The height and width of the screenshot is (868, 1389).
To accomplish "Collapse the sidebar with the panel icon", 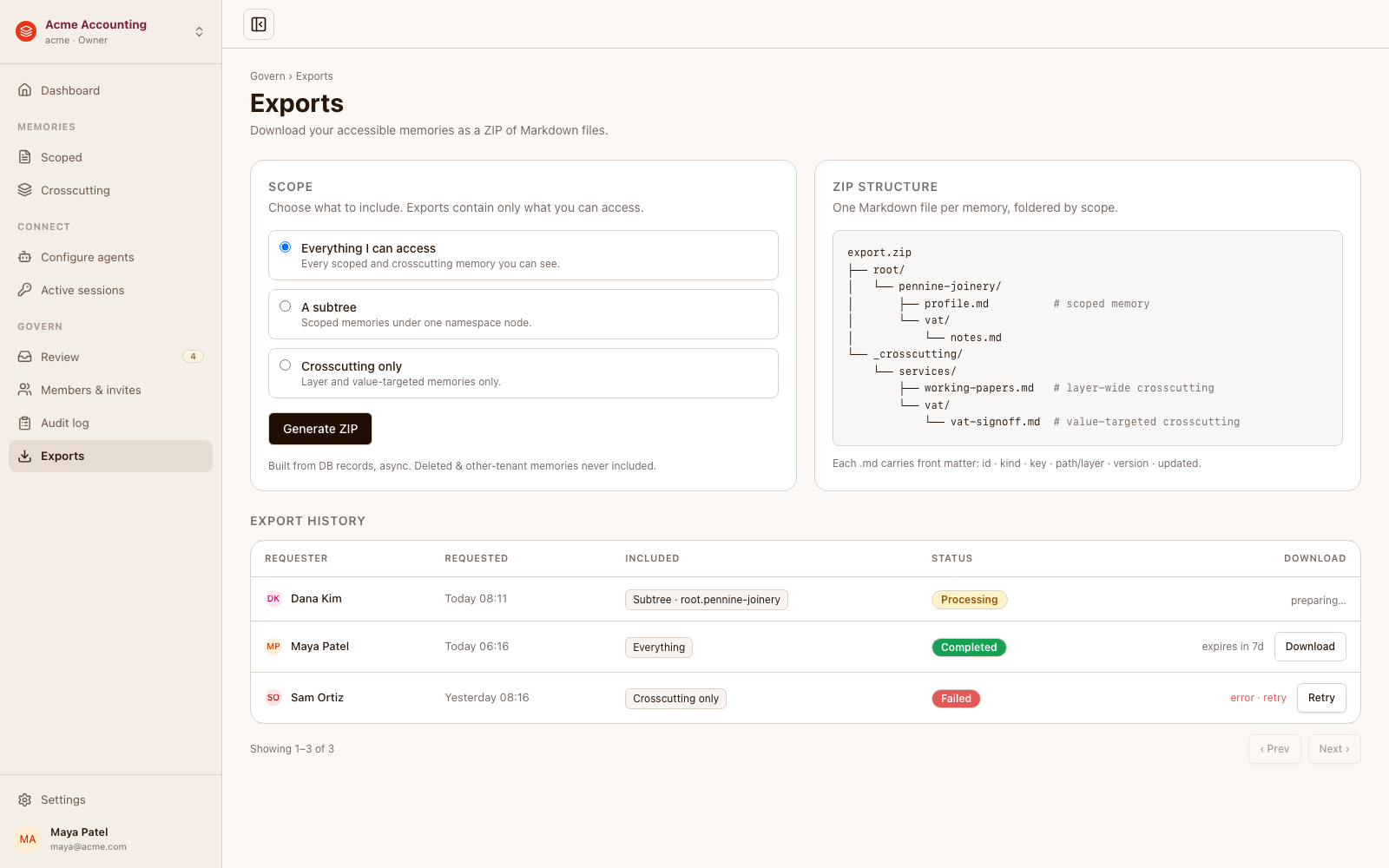I will point(259,24).
